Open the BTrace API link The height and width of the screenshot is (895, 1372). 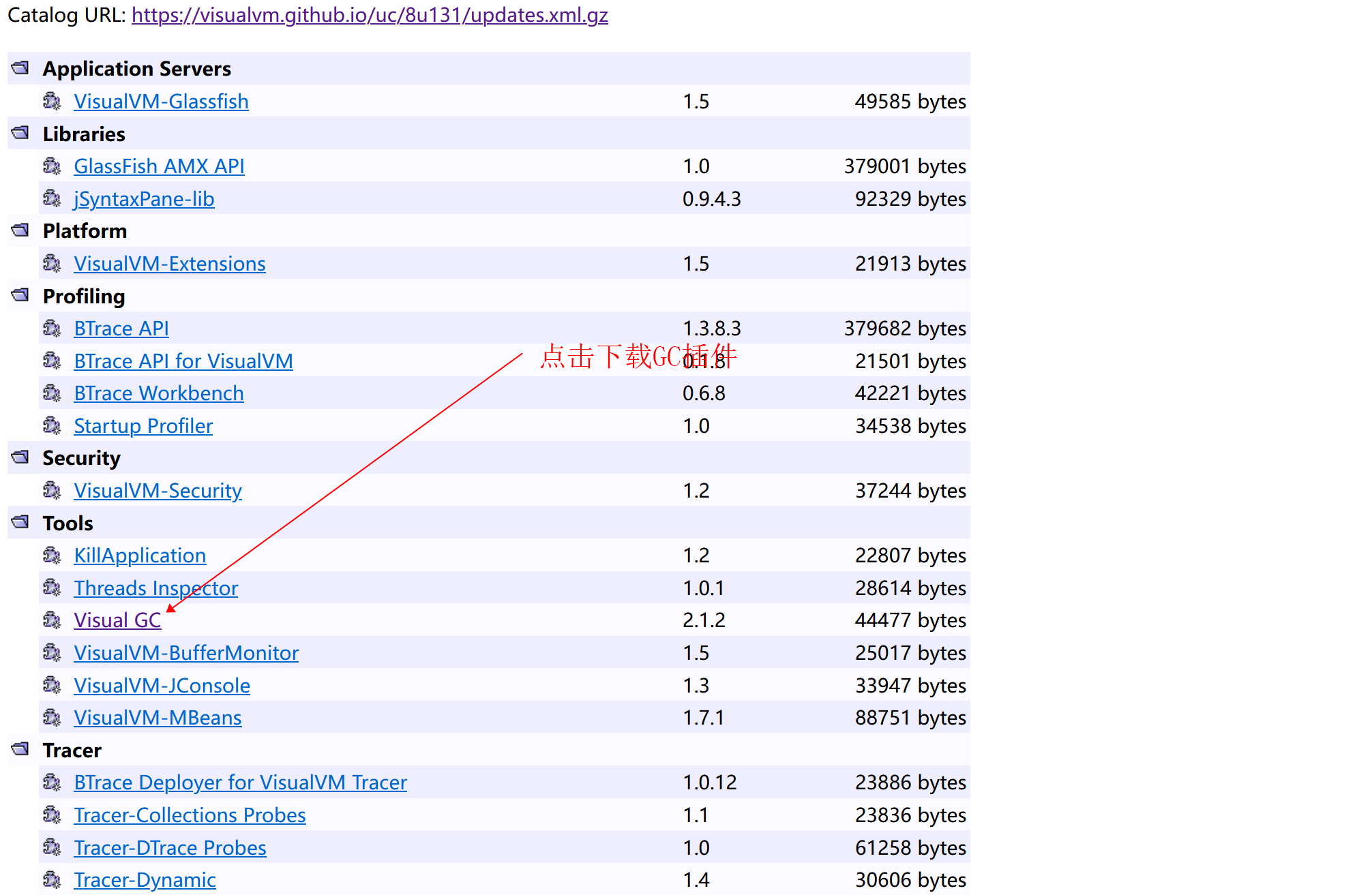point(121,329)
